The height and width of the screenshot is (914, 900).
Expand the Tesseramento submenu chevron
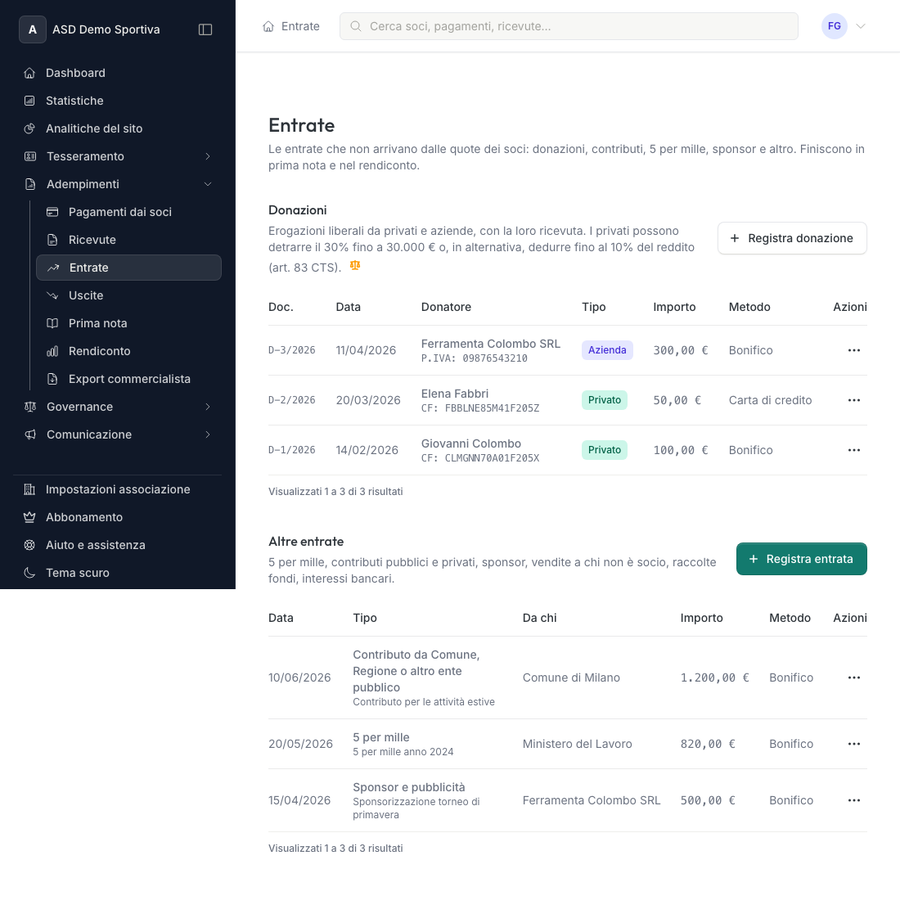[x=208, y=156]
